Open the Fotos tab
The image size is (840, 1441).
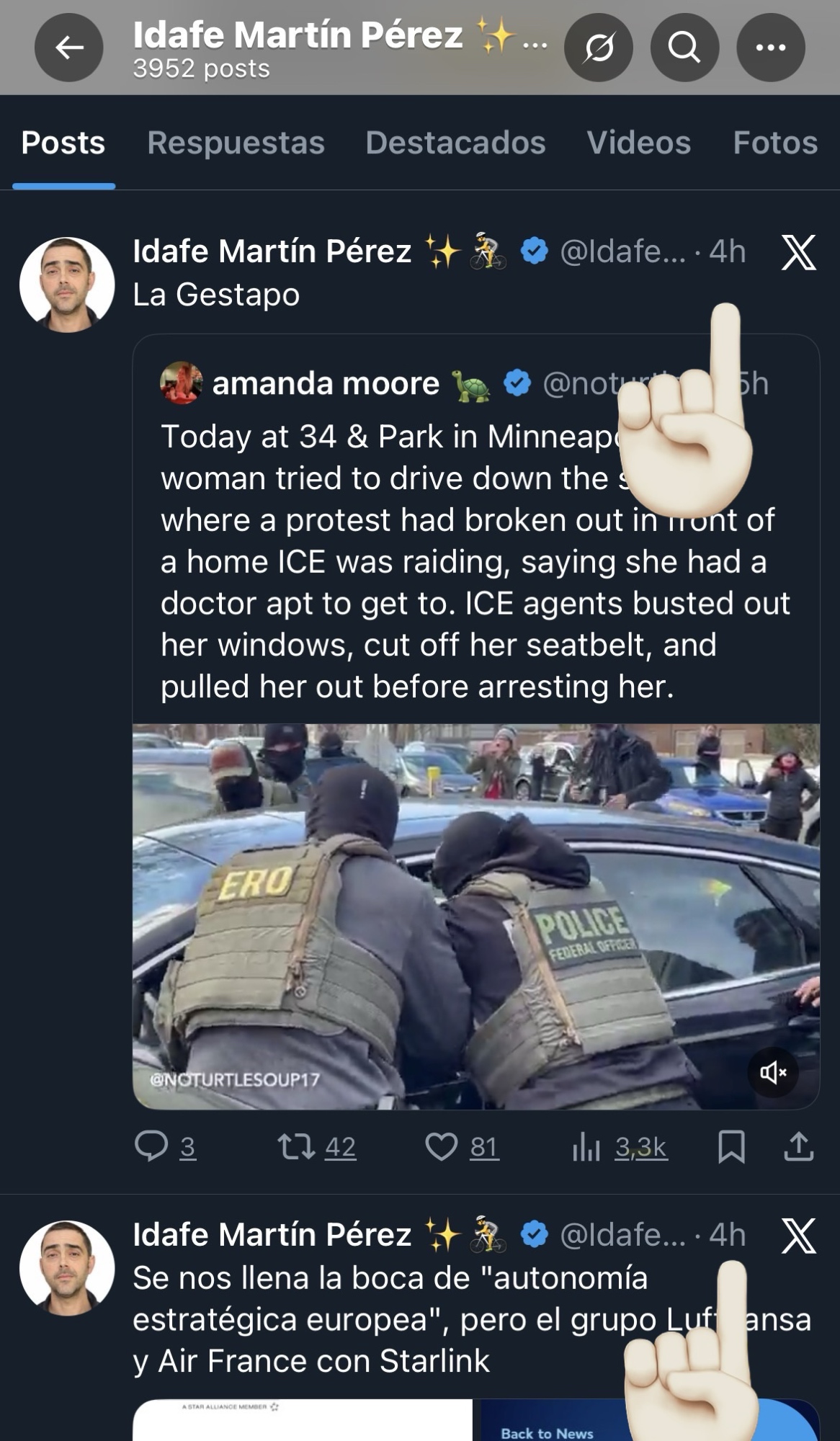point(775,143)
